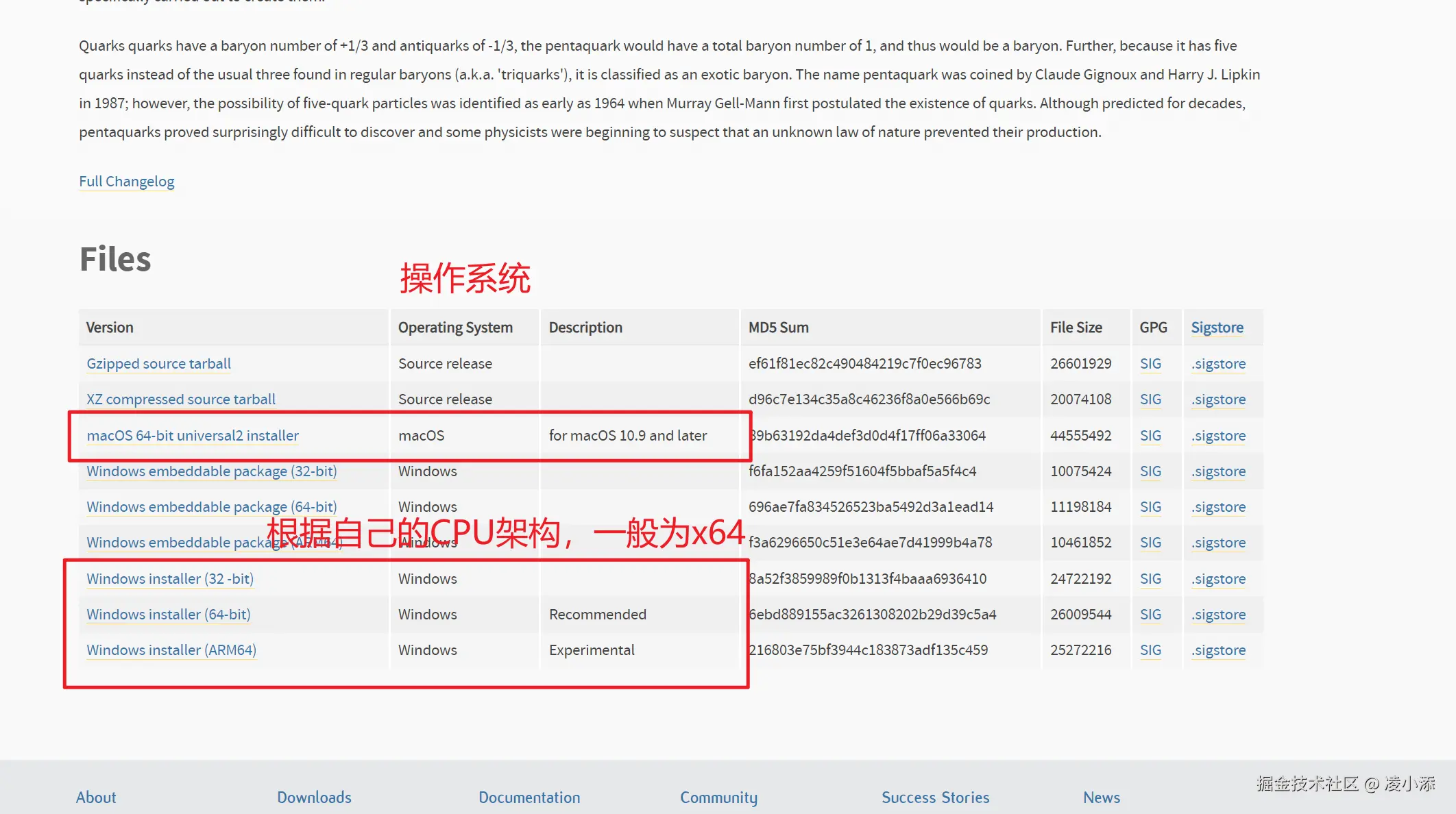Open .sigstore link for Windows installer (64-bit)

[1218, 615]
